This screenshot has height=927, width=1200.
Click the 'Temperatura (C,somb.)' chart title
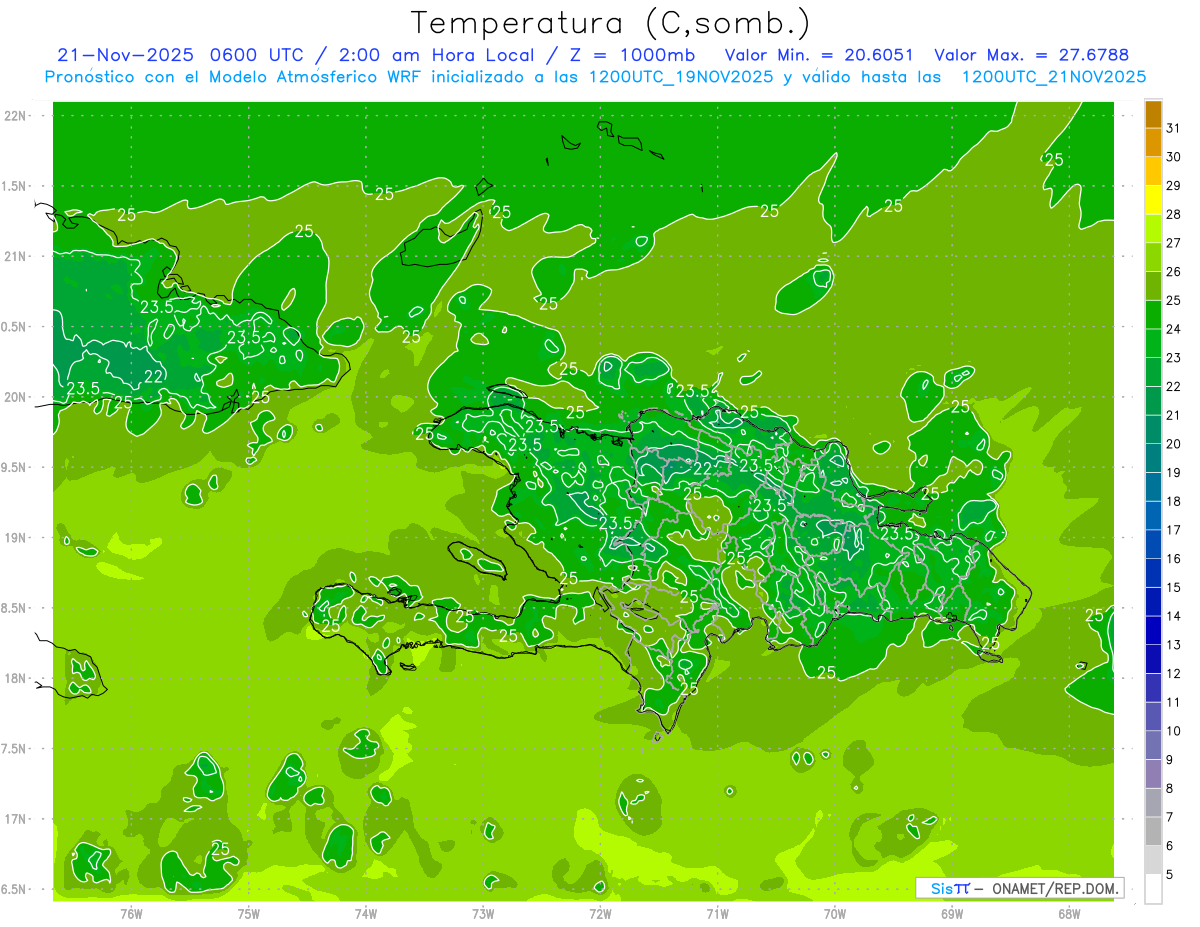click(x=611, y=22)
